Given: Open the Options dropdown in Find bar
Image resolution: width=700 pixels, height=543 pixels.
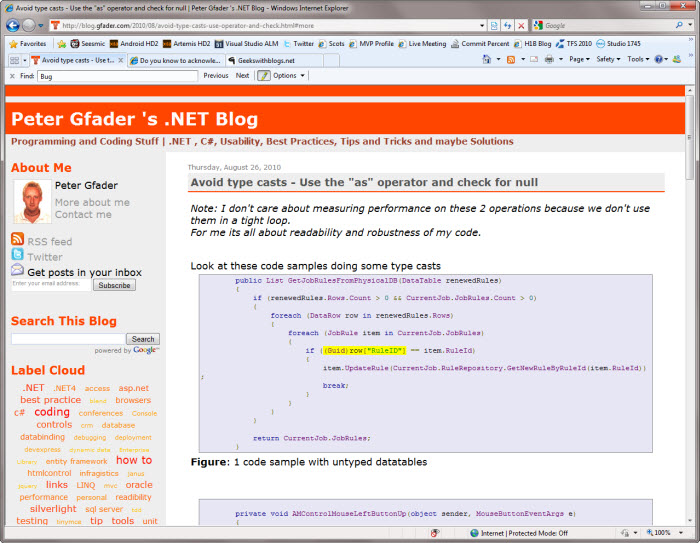Looking at the screenshot, I should pyautogui.click(x=287, y=76).
